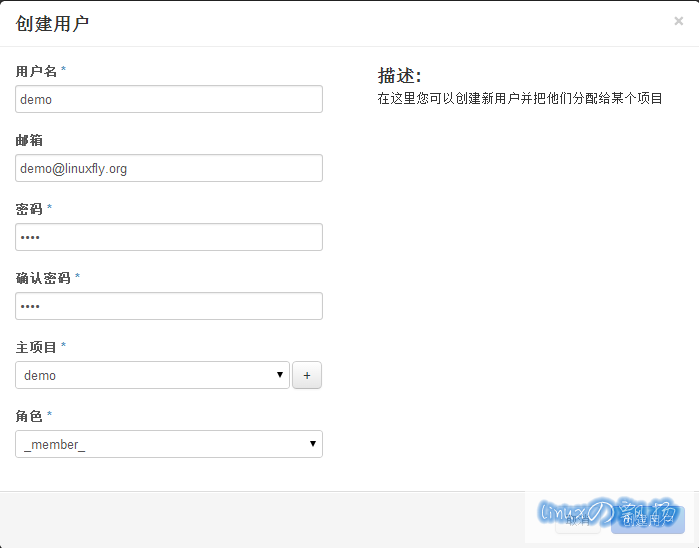Close the 创建用户 dialog with X
699x548 pixels.
[x=678, y=21]
